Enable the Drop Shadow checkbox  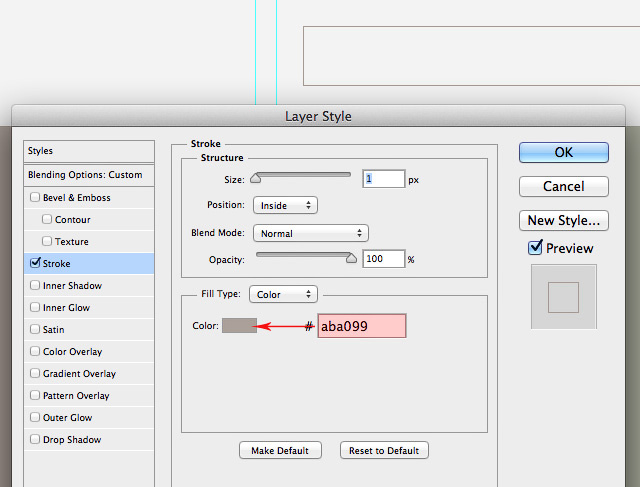click(35, 440)
